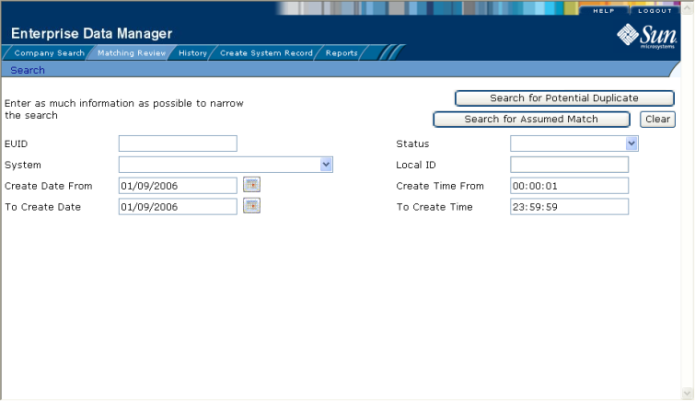This screenshot has width=695, height=401.
Task: Click the To Create Time field
Action: click(569, 206)
